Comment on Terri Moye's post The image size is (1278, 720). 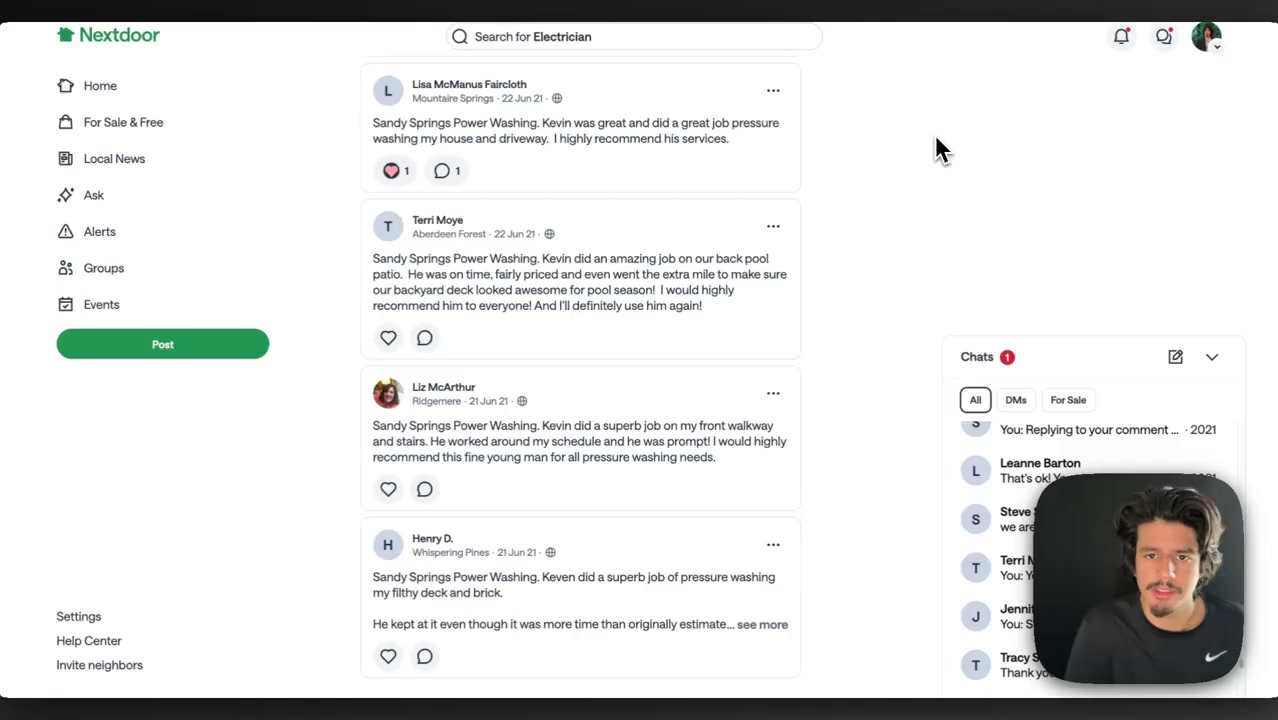425,338
